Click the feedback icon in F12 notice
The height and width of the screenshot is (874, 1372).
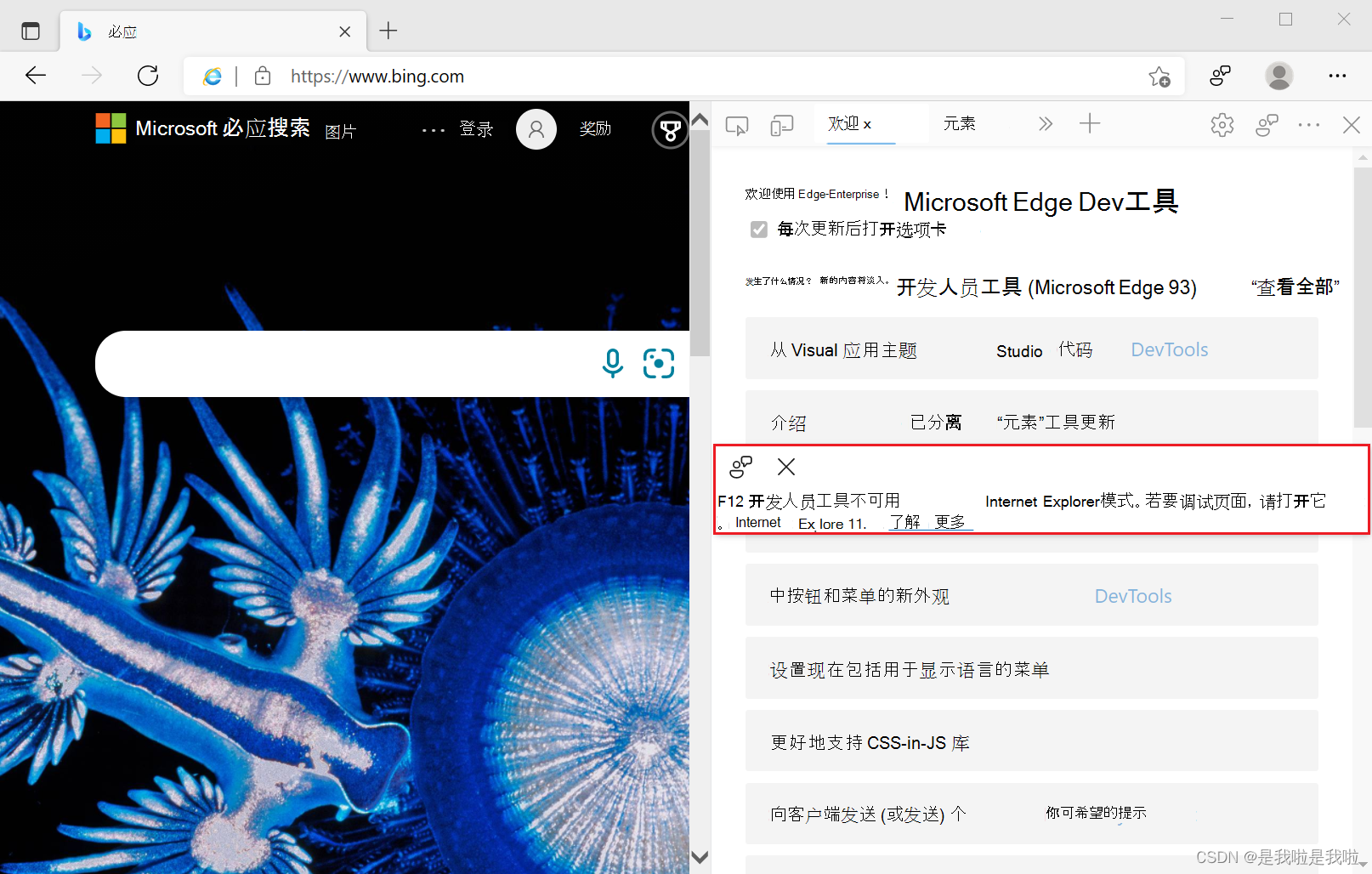(741, 466)
